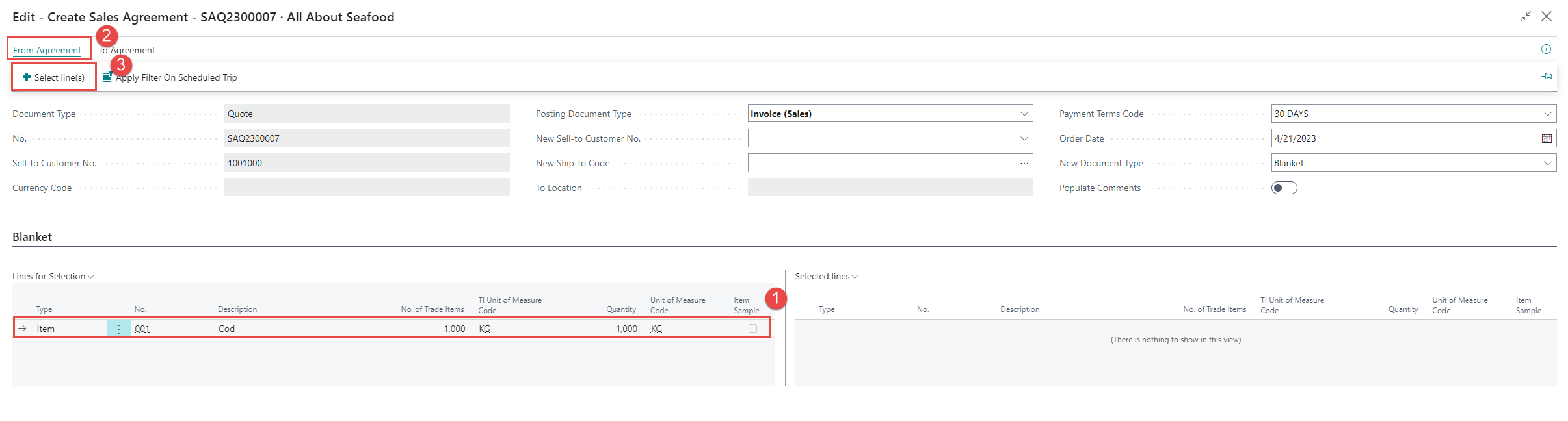The width and height of the screenshot is (1568, 421).
Task: Enable the Populate Comments toggle
Action: pyautogui.click(x=1284, y=188)
